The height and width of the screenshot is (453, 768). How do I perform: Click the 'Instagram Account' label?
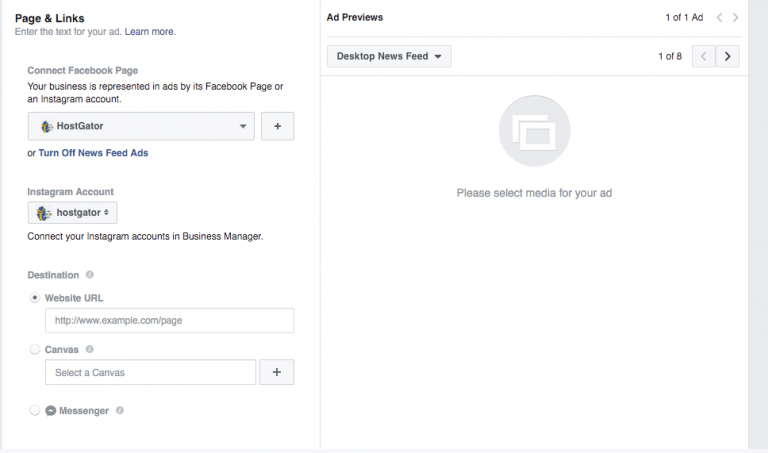pyautogui.click(x=70, y=191)
